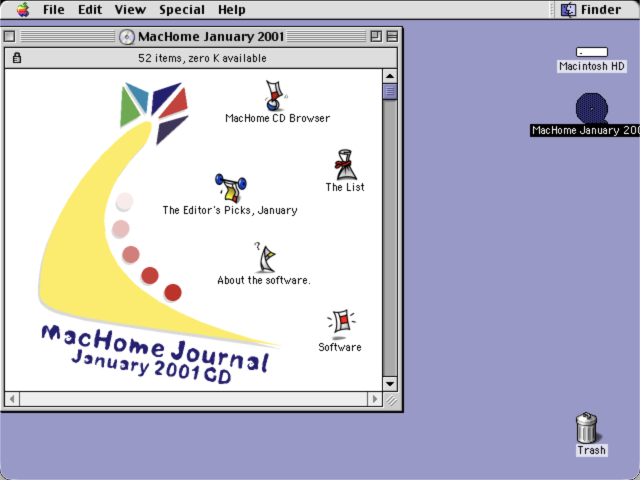Click the '52 items, zero K available' status

202,58
